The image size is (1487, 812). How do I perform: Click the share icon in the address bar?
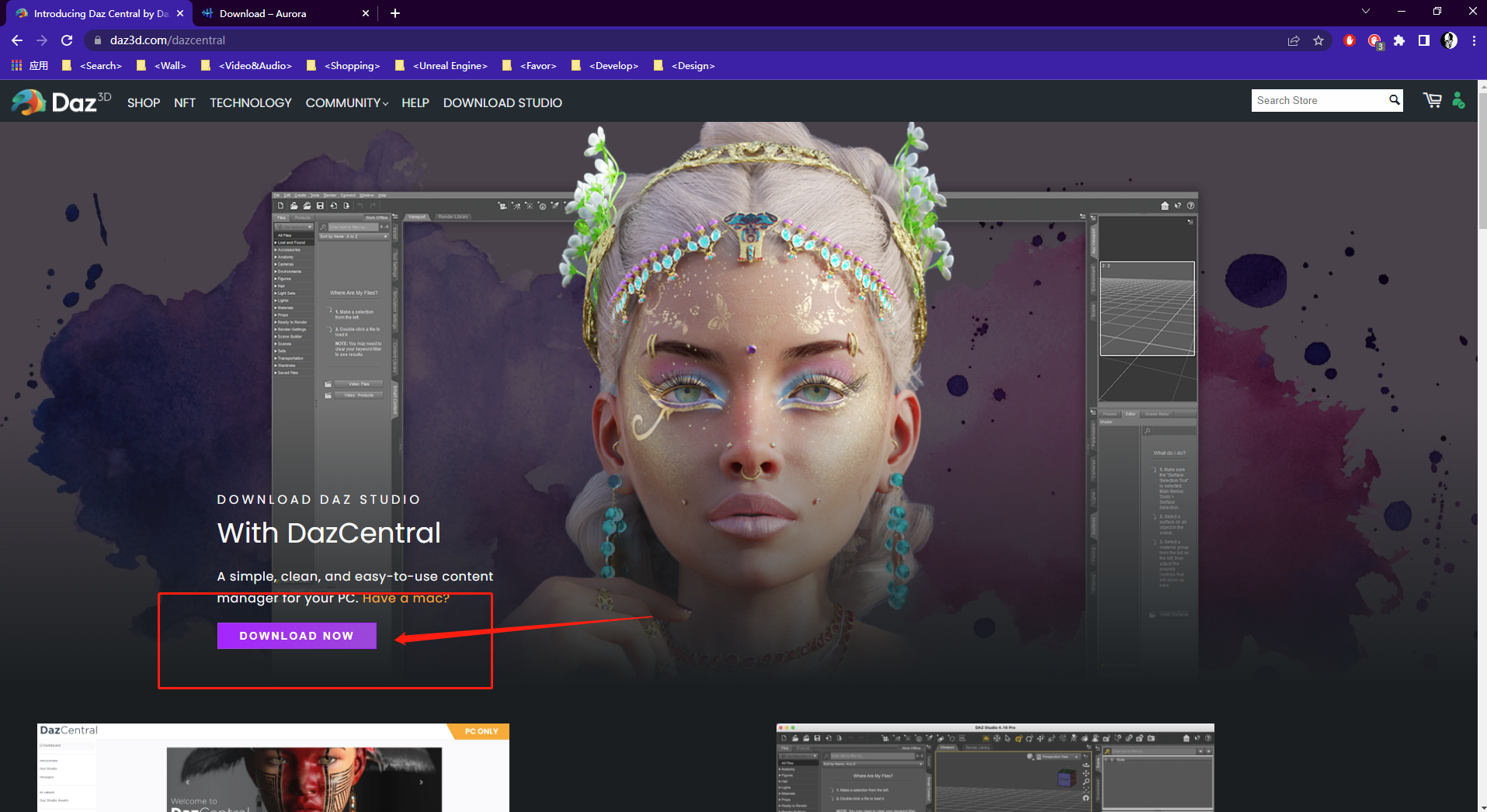pos(1293,40)
